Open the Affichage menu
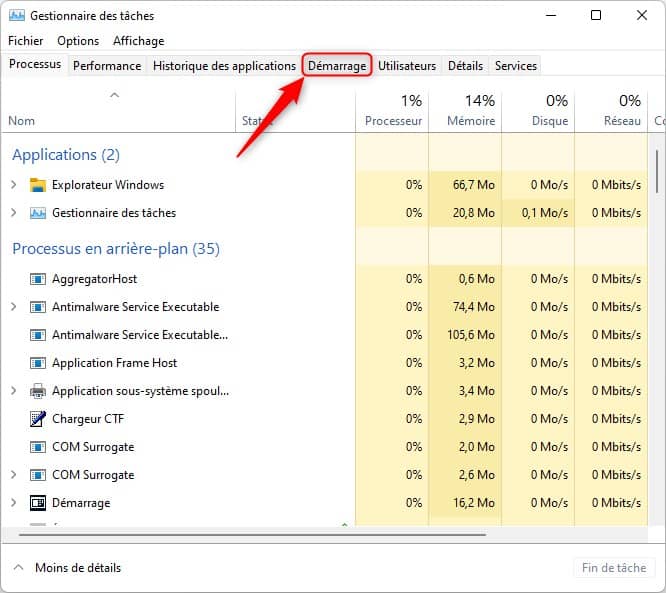The width and height of the screenshot is (666, 593). click(138, 41)
